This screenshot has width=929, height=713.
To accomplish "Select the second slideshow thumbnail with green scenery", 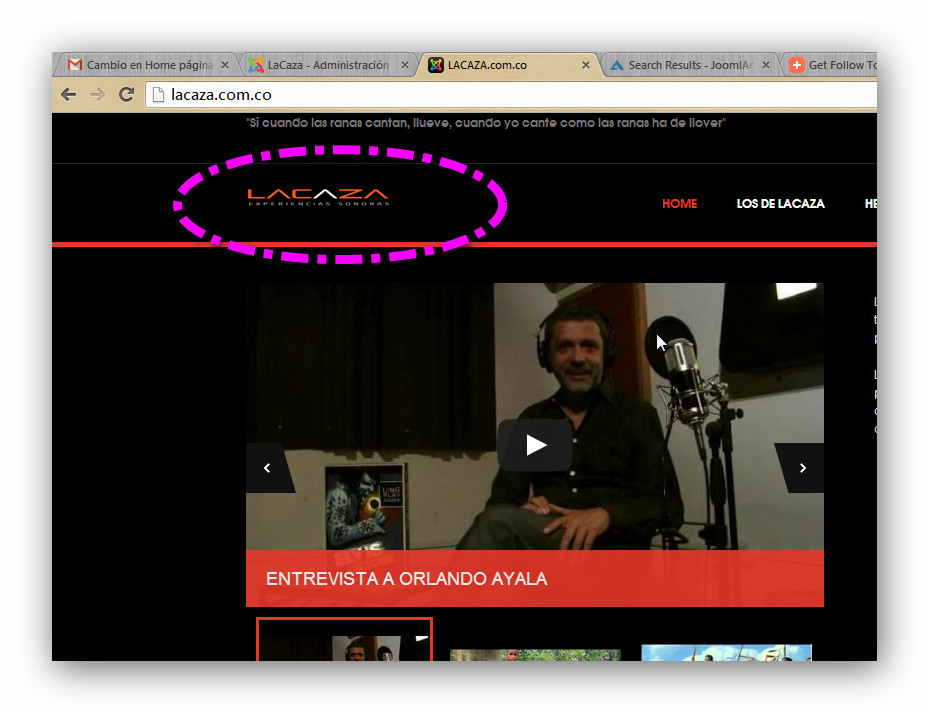I will point(535,655).
